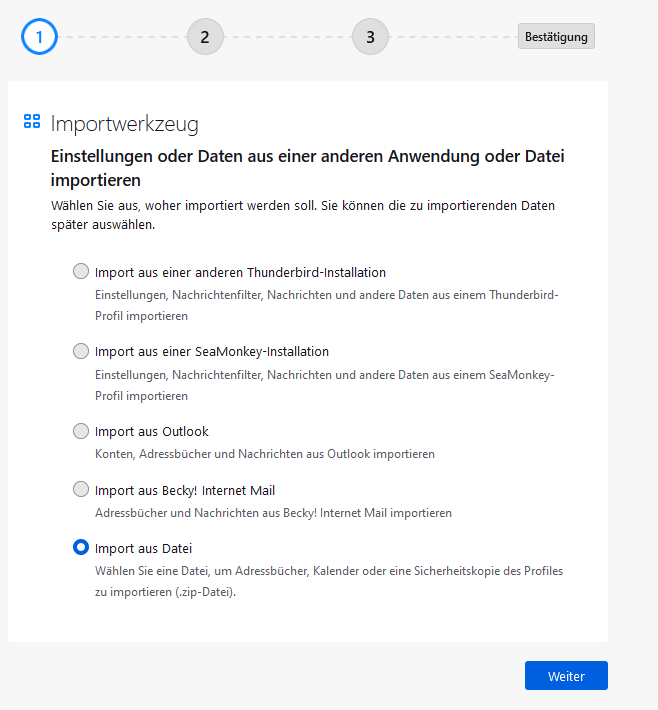
Task: Select radio button for Thunderbird-Installation import
Action: pyautogui.click(x=81, y=271)
